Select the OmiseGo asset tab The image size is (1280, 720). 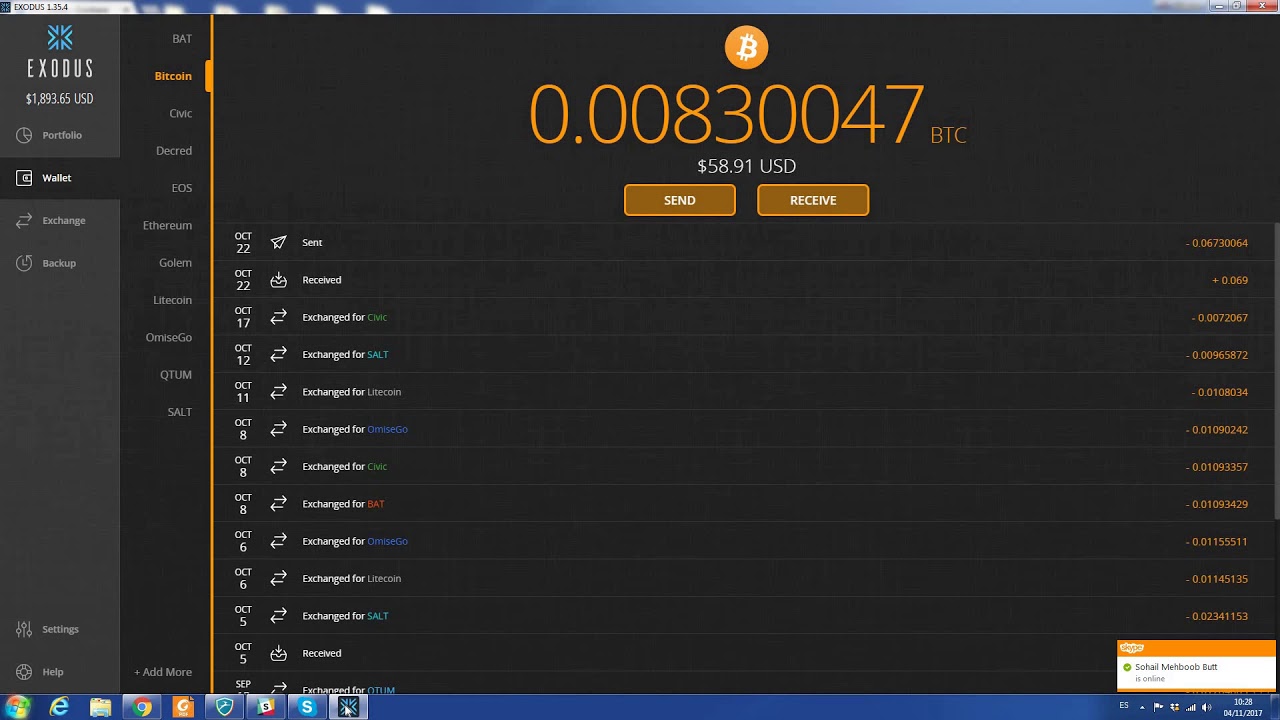pyautogui.click(x=169, y=337)
